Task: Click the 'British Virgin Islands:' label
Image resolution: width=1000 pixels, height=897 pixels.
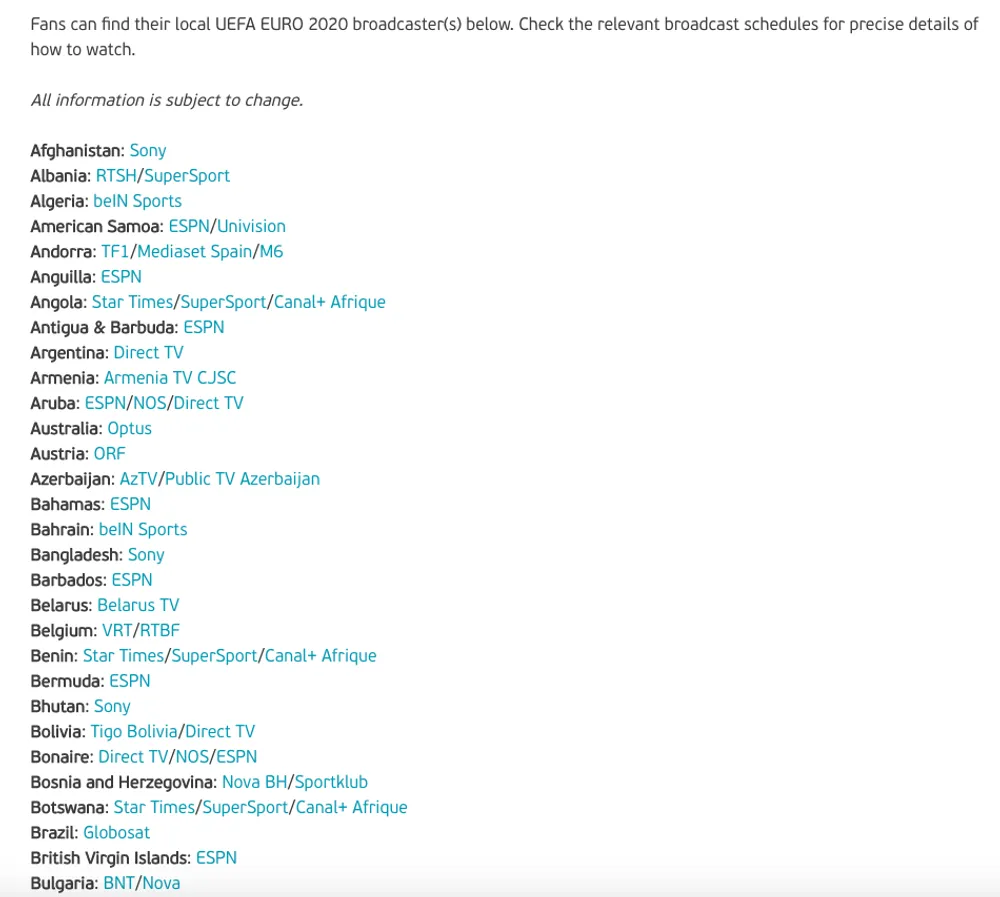Action: [x=111, y=858]
